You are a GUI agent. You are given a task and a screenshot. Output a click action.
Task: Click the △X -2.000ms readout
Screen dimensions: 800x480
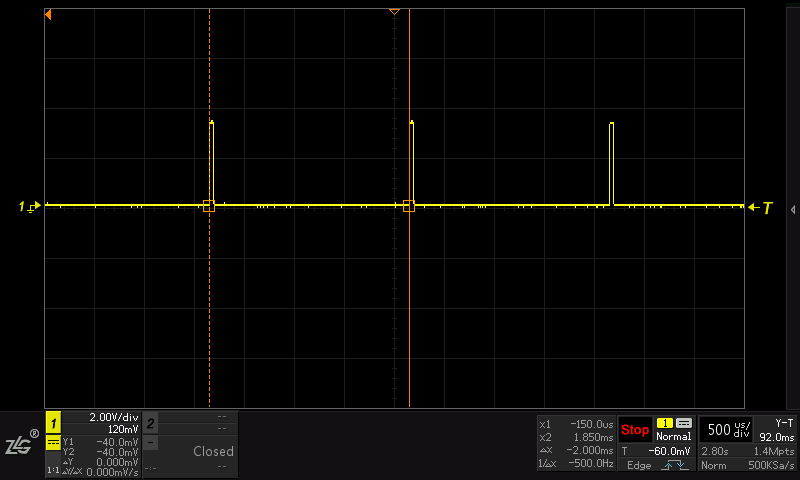click(x=576, y=450)
